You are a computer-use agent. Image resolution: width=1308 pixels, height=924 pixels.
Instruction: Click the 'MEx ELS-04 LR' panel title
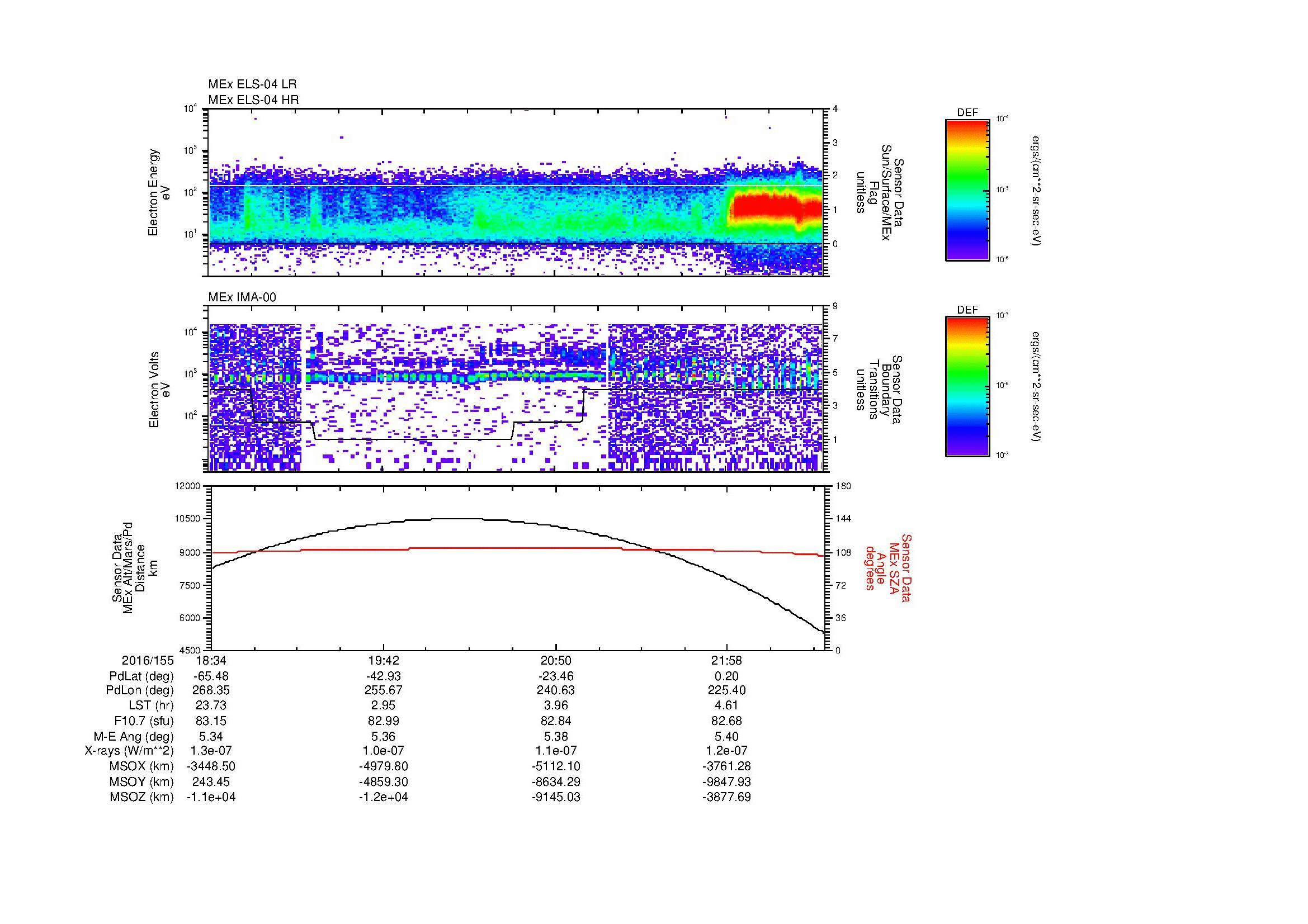point(252,84)
